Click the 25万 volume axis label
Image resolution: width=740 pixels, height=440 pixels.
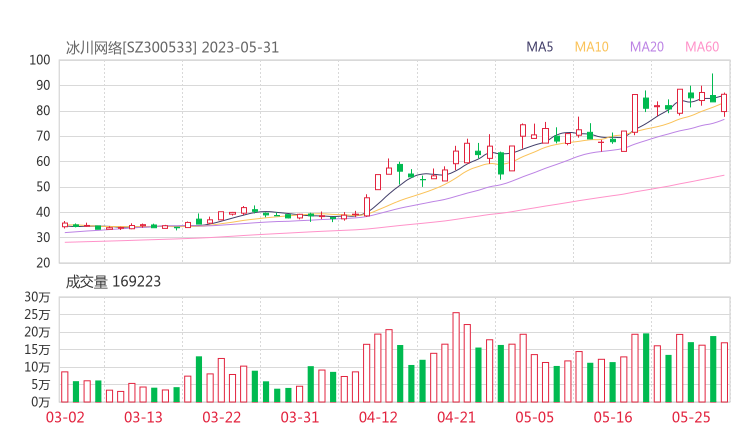tap(37, 314)
